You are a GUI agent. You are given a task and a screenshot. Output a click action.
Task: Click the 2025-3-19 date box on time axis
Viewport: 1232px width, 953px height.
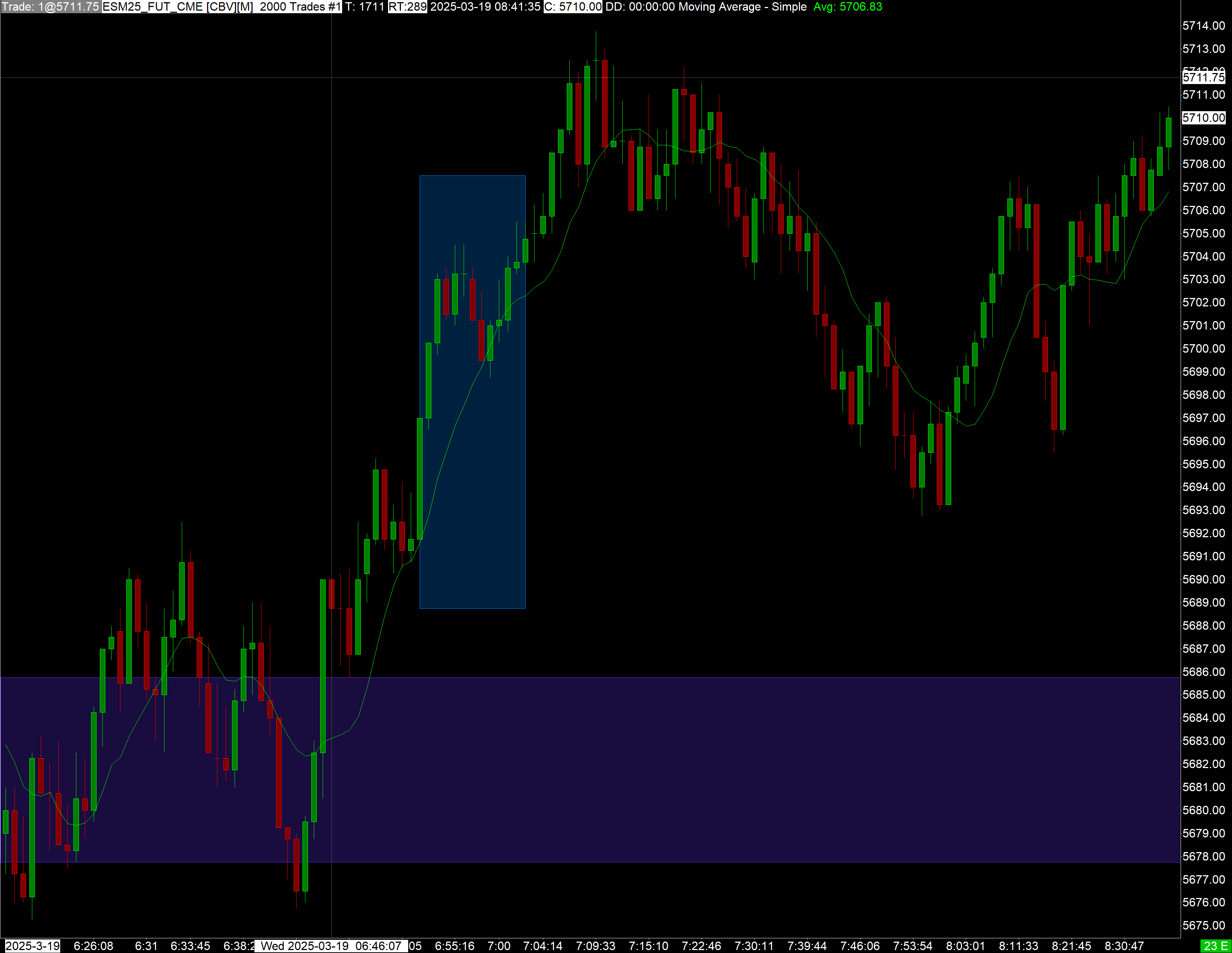[x=33, y=946]
